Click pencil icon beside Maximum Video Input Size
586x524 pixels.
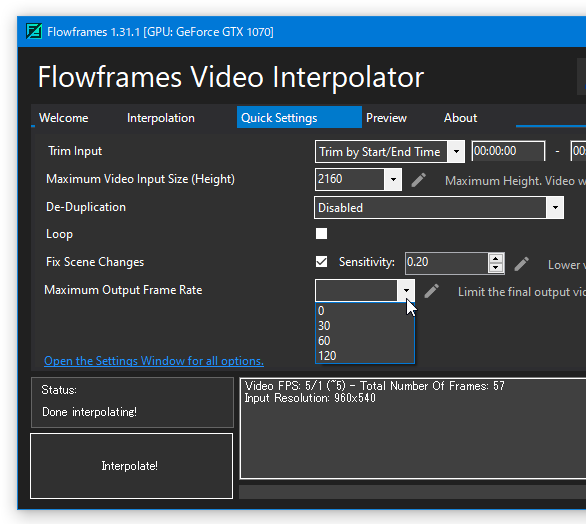(419, 180)
